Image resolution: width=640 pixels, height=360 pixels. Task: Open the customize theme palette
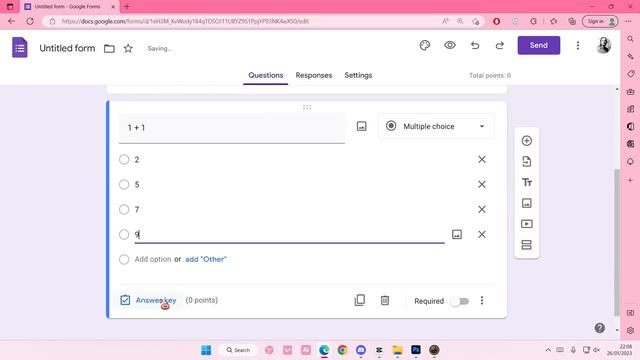pos(425,45)
